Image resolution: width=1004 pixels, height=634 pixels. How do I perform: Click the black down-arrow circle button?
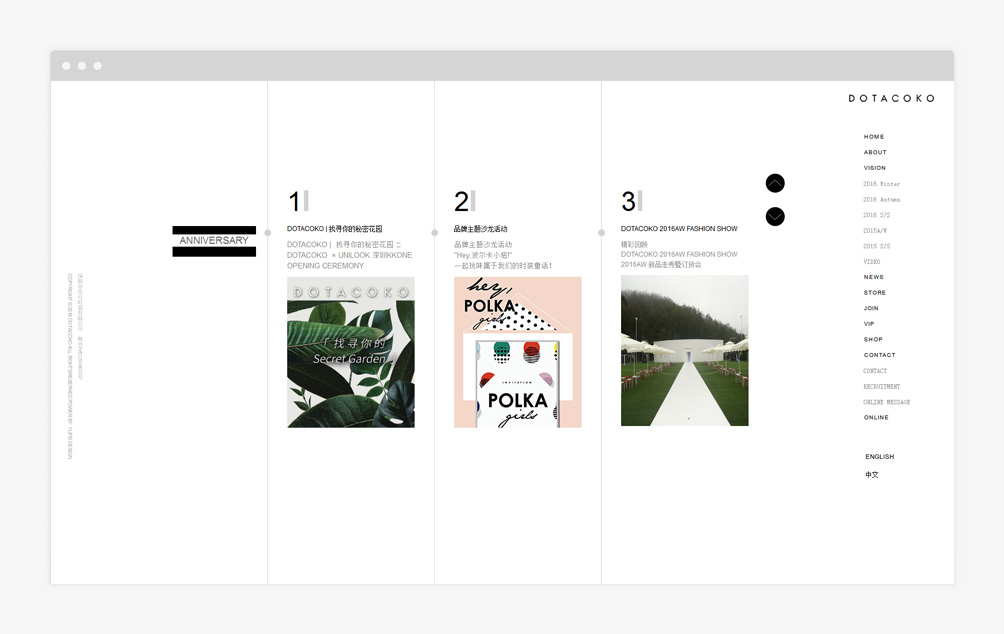[x=775, y=216]
